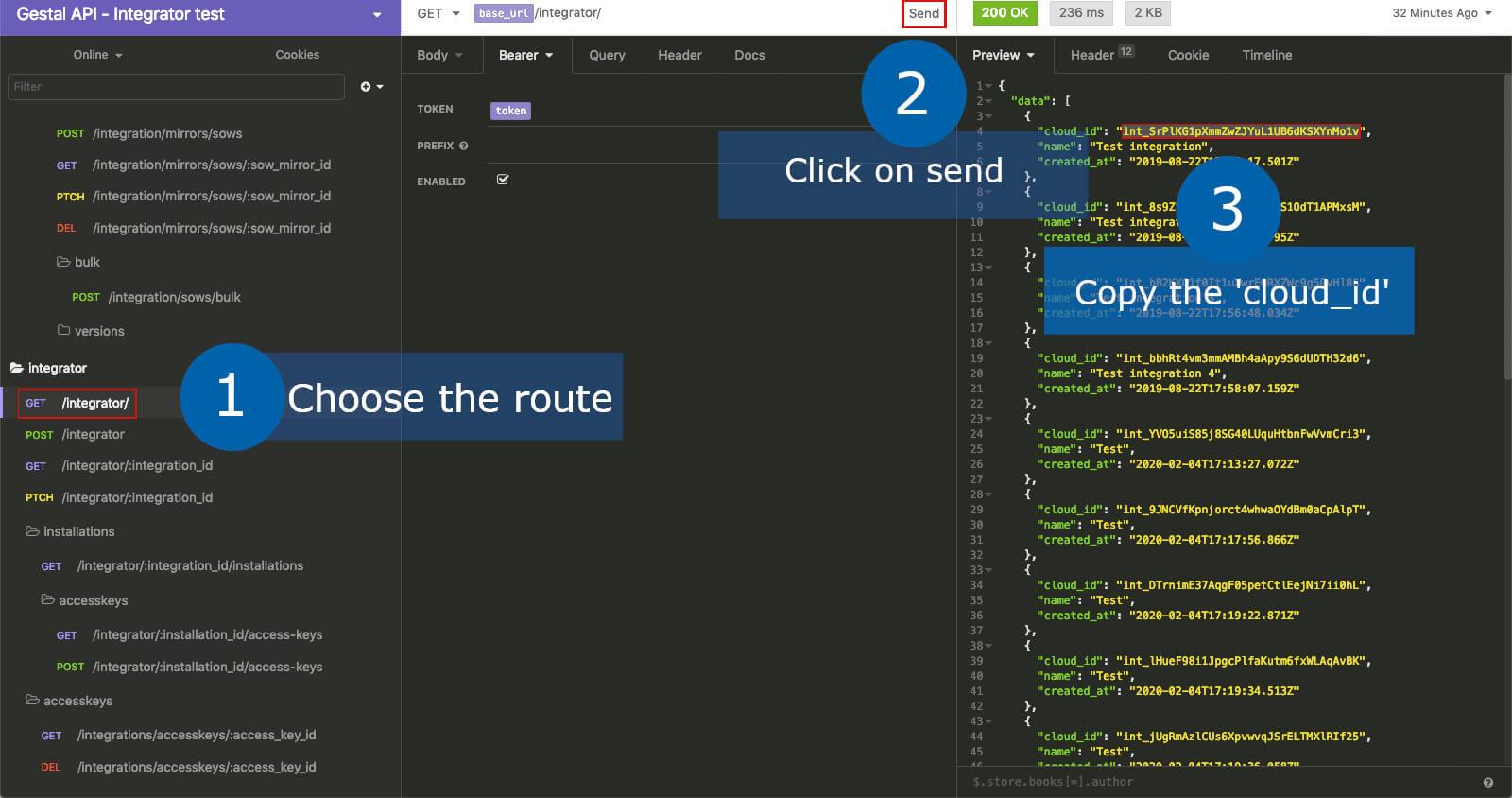Open the Cookies manager
1512x798 pixels.
297,55
